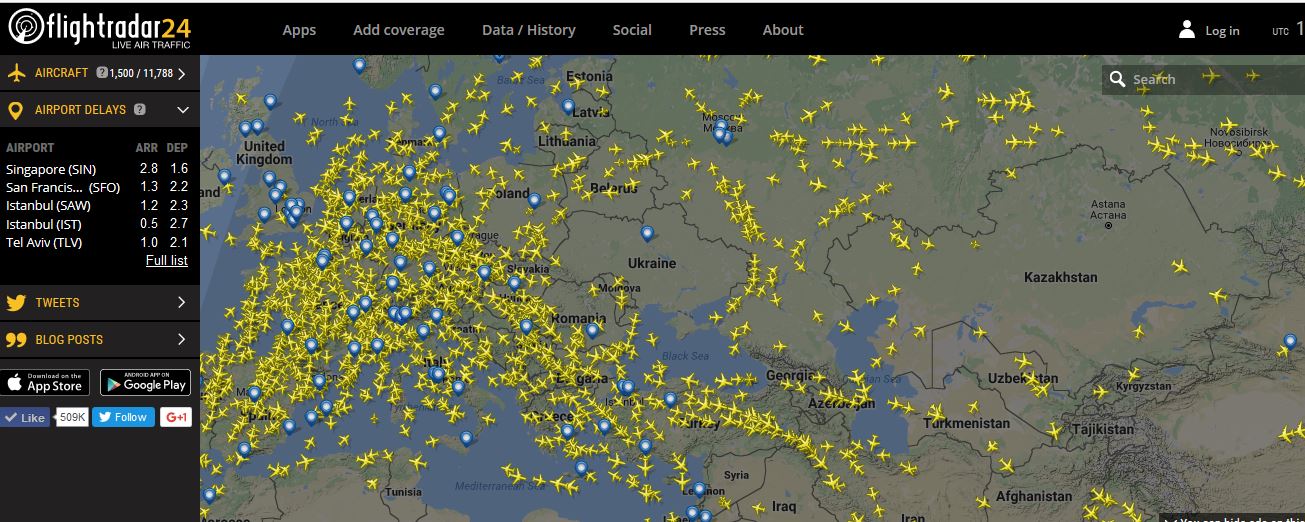The image size is (1305, 522).
Task: Expand the Tweets section
Action: point(182,302)
